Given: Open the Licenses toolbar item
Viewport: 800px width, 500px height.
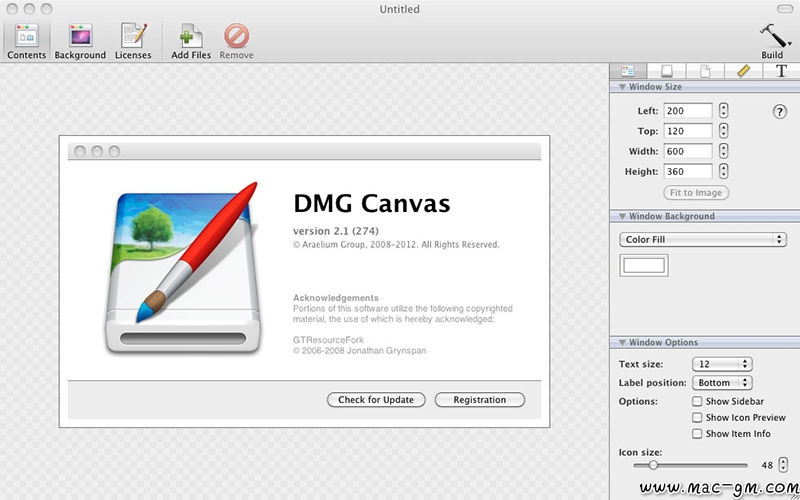Looking at the screenshot, I should pos(133,41).
